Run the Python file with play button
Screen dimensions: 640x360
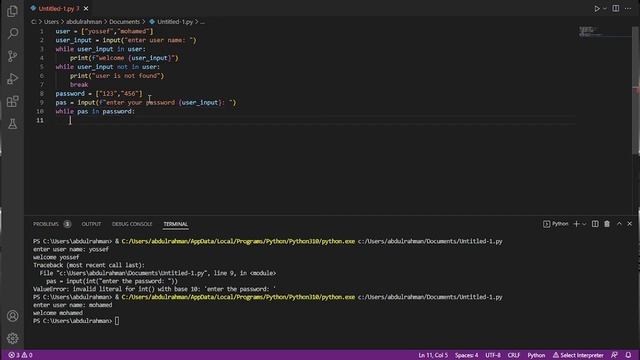[597, 9]
